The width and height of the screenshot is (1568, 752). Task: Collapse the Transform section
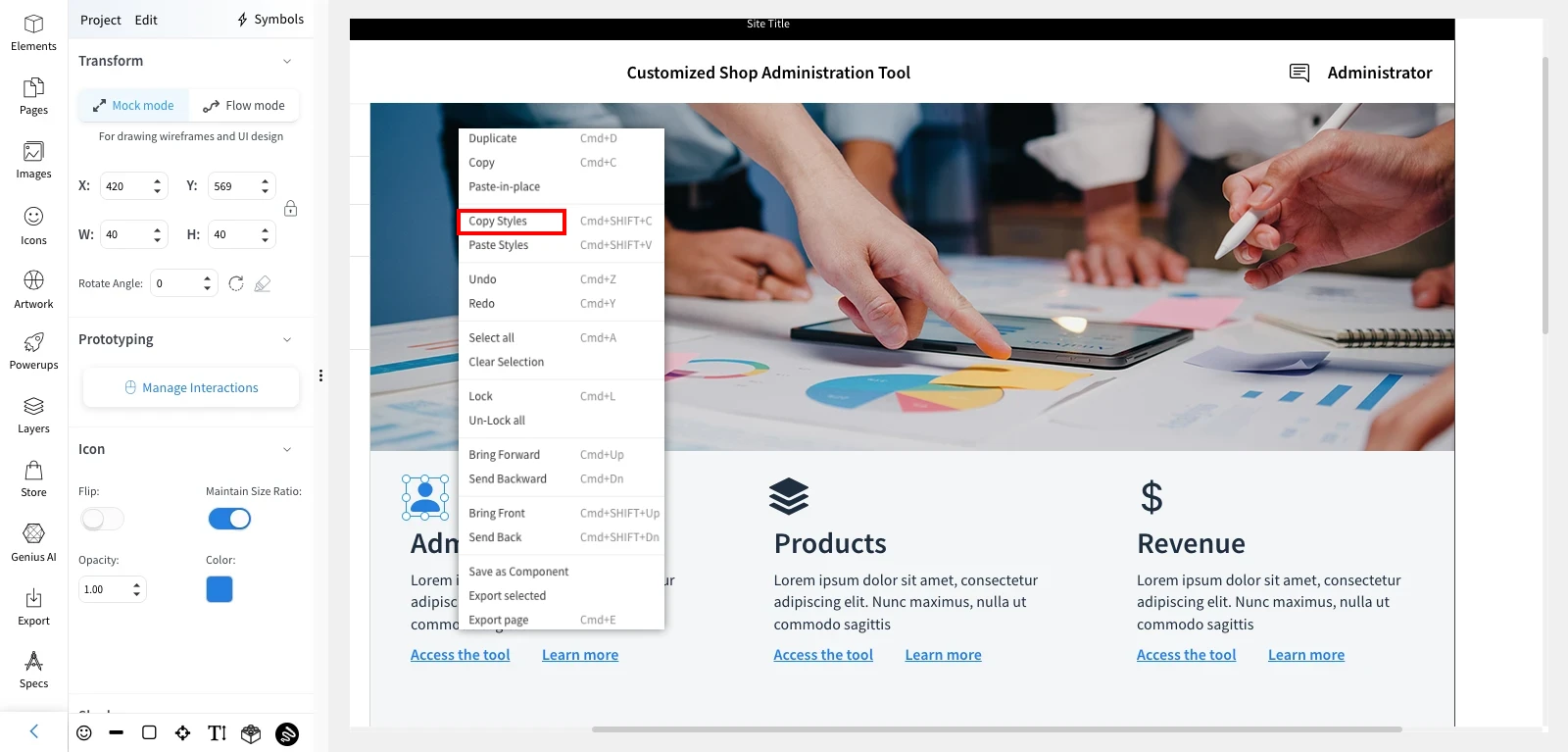[x=287, y=61]
